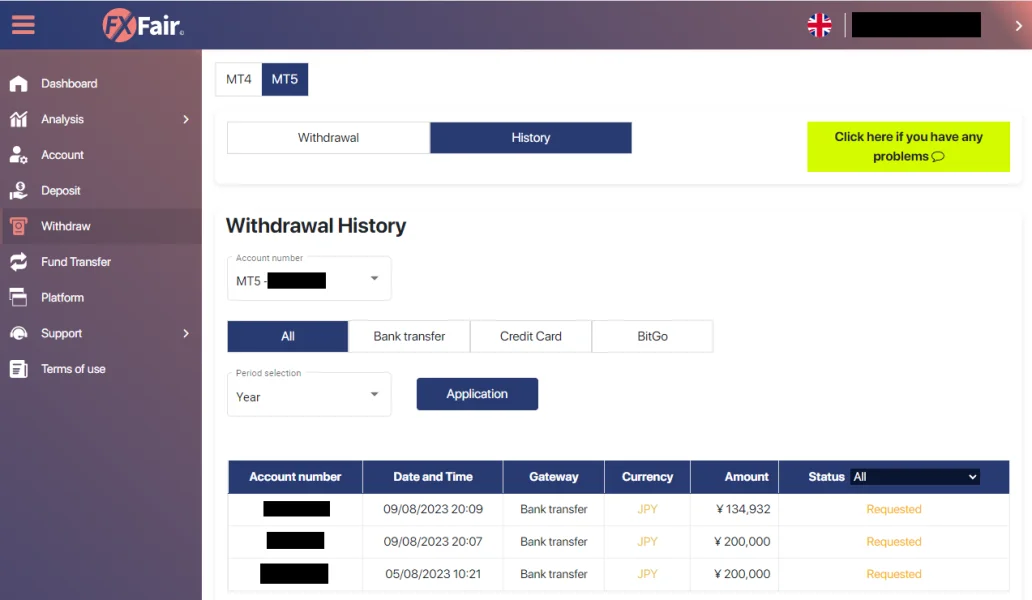Click 'Click here if you have any problems'
Viewport: 1032px width, 600px height.
[908, 147]
